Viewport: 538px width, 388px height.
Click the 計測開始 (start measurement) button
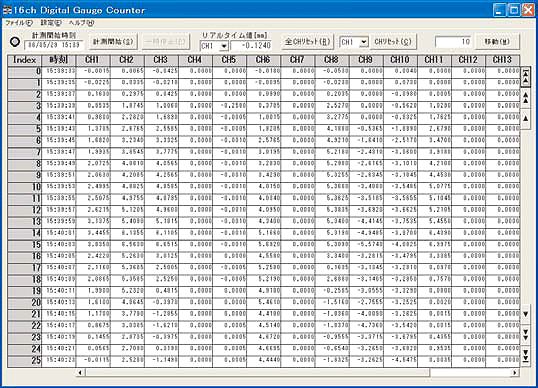(x=113, y=42)
